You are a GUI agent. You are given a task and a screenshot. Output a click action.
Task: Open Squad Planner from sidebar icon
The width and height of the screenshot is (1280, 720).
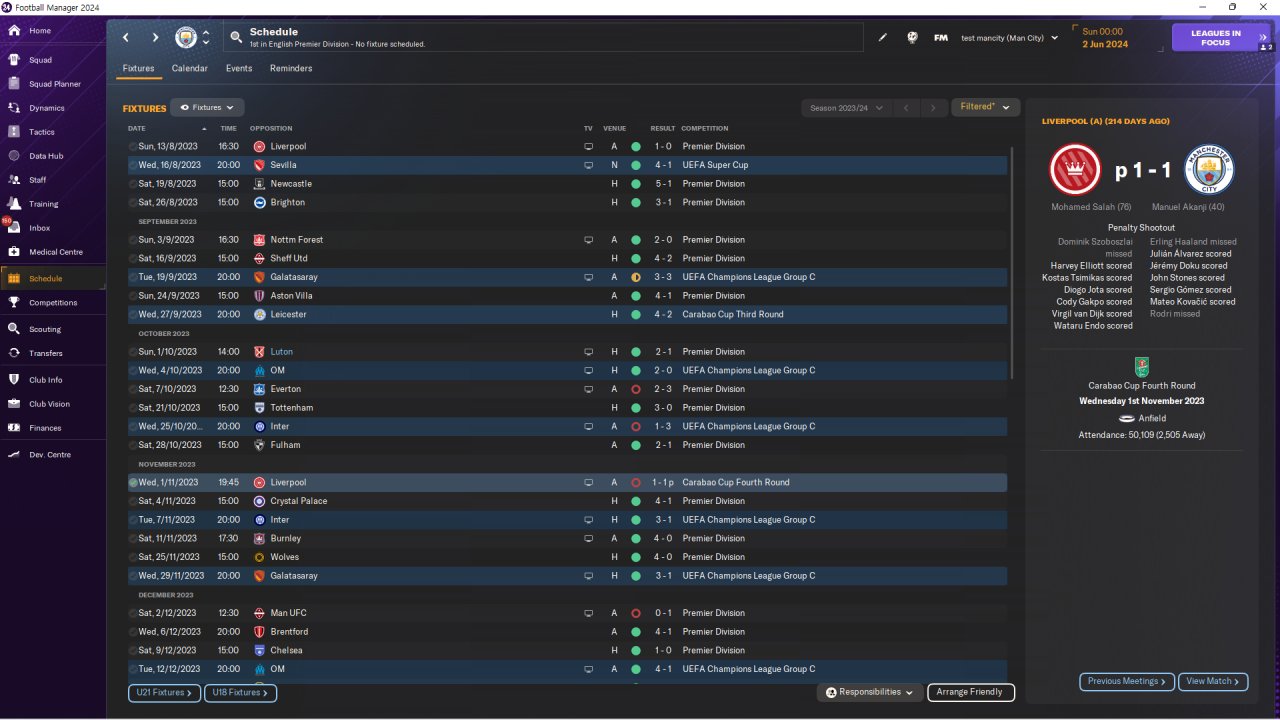point(14,84)
